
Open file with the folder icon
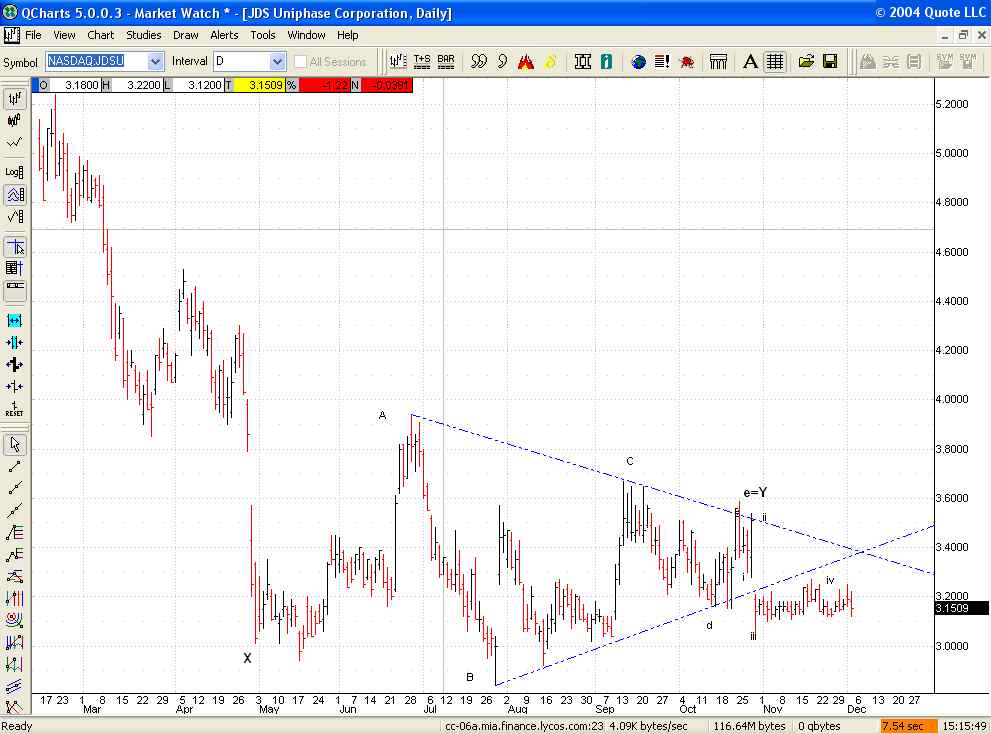(x=806, y=62)
